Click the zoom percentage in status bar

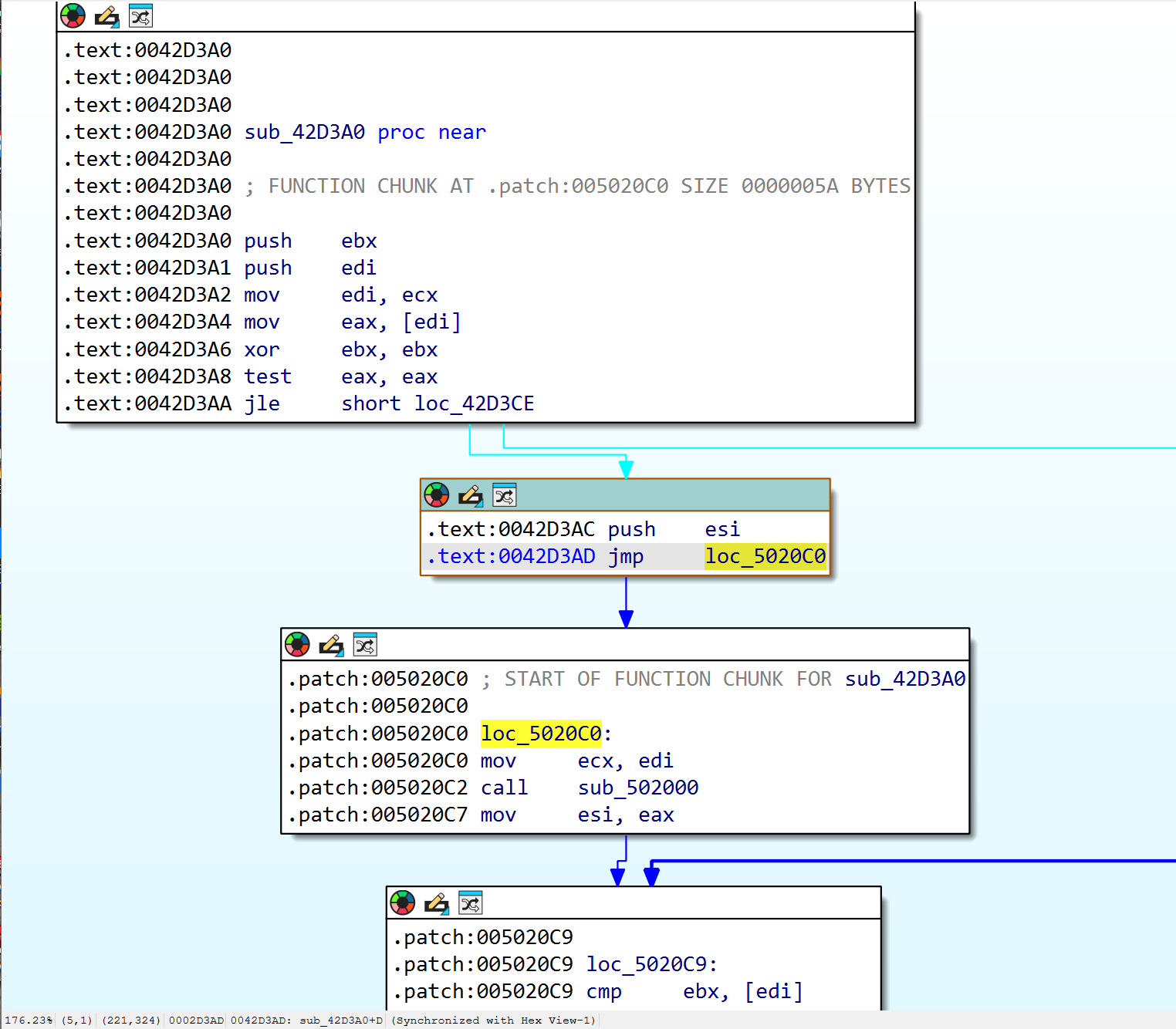[29, 1020]
